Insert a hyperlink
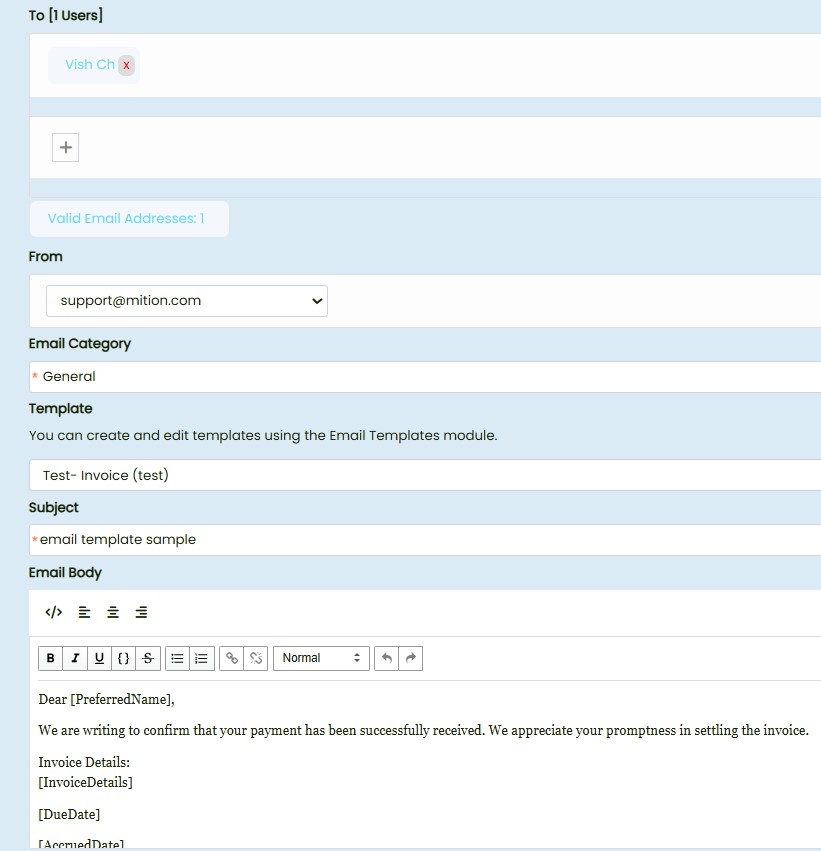821x851 pixels. pyautogui.click(x=232, y=658)
